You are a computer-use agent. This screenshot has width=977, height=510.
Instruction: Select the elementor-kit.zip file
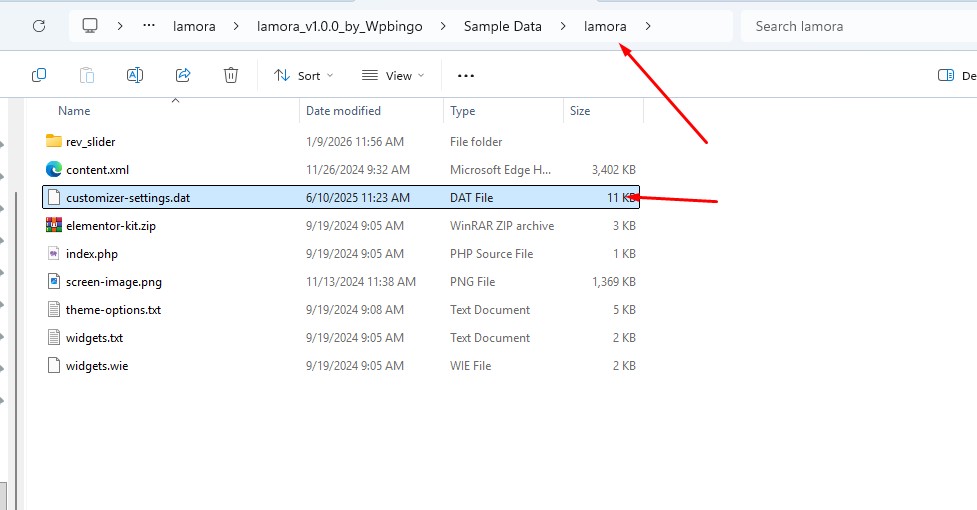[341, 225]
